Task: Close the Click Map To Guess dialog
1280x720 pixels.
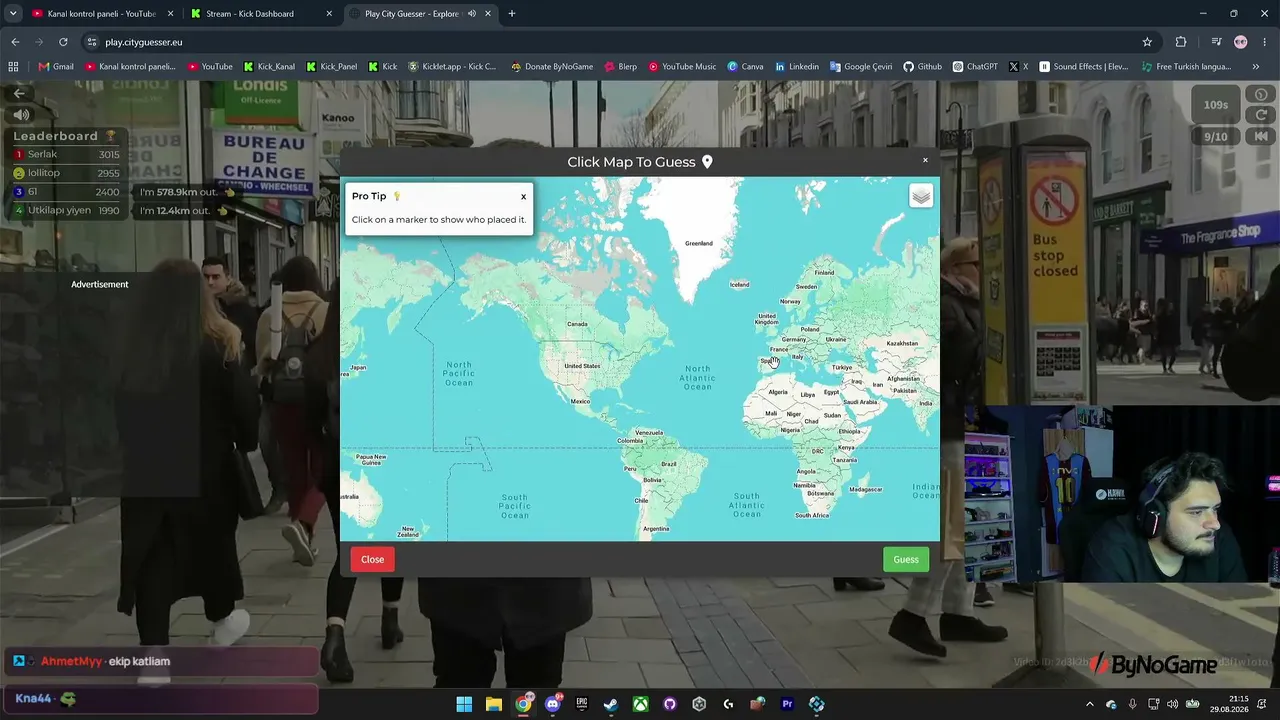Action: [925, 160]
